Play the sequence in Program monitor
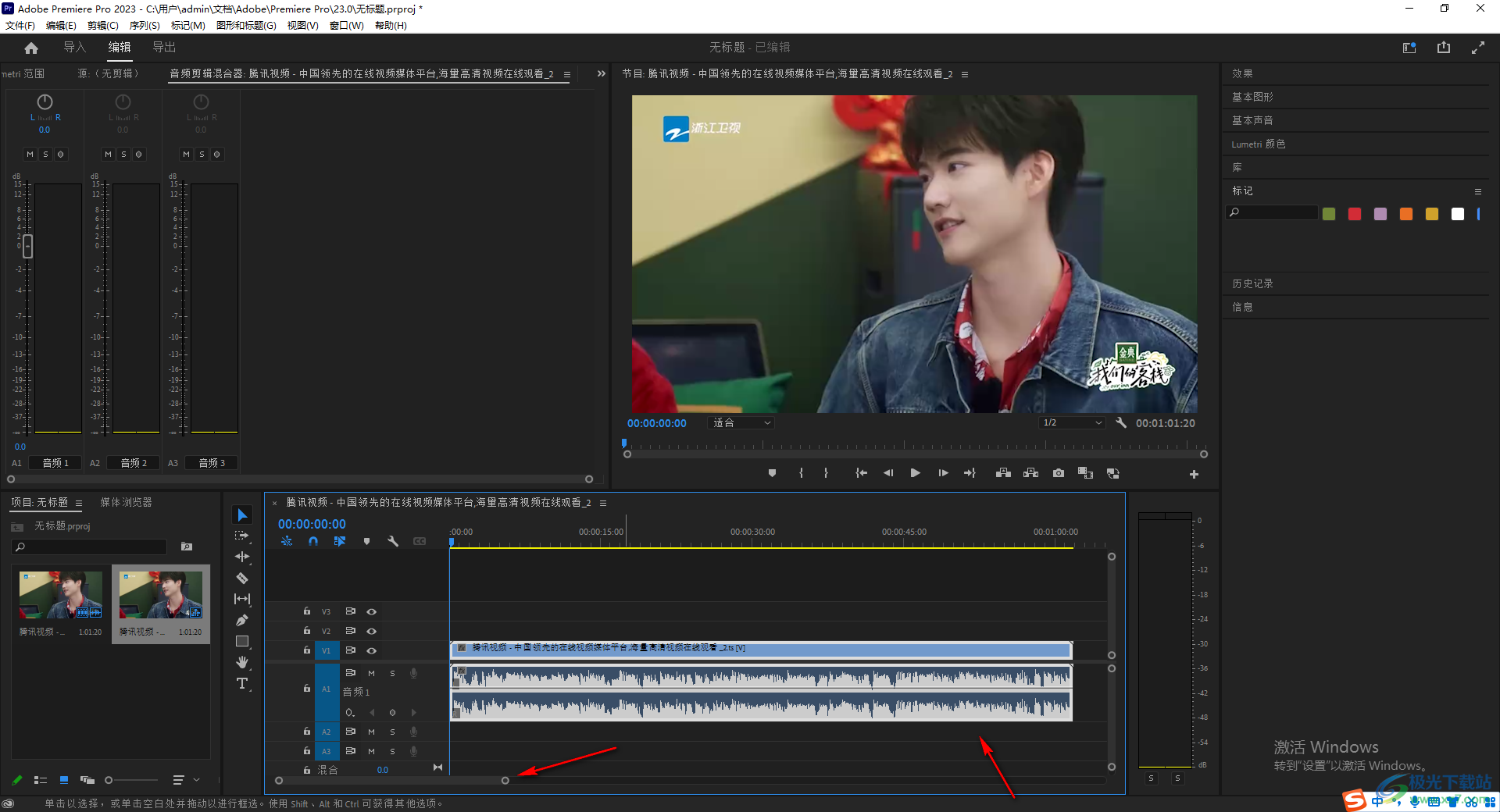The height and width of the screenshot is (812, 1500). click(915, 473)
